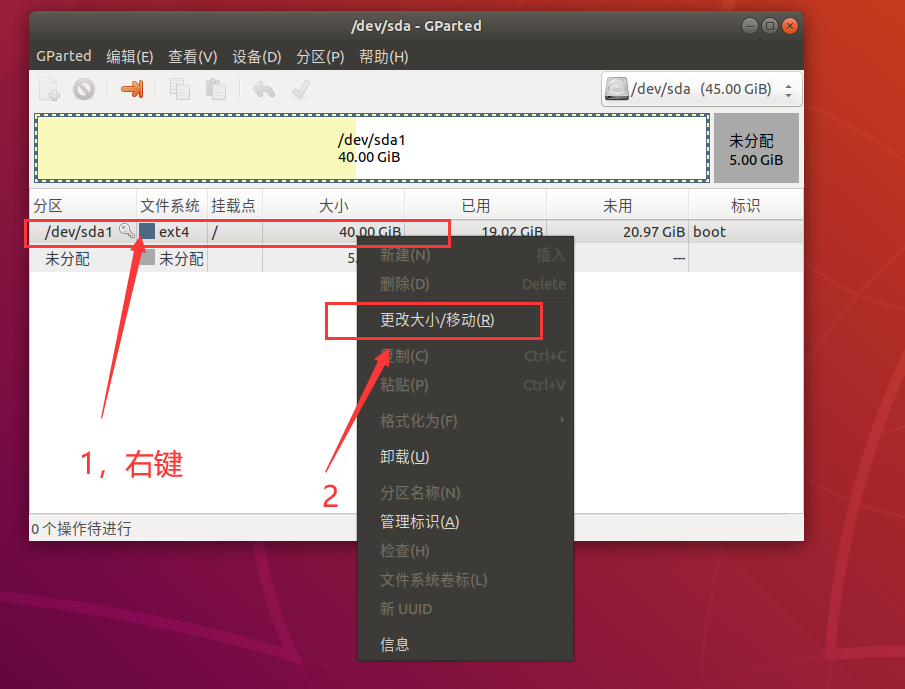Click the gray 未分配 filesystem swatch
Image resolution: width=905 pixels, height=689 pixels.
point(147,257)
